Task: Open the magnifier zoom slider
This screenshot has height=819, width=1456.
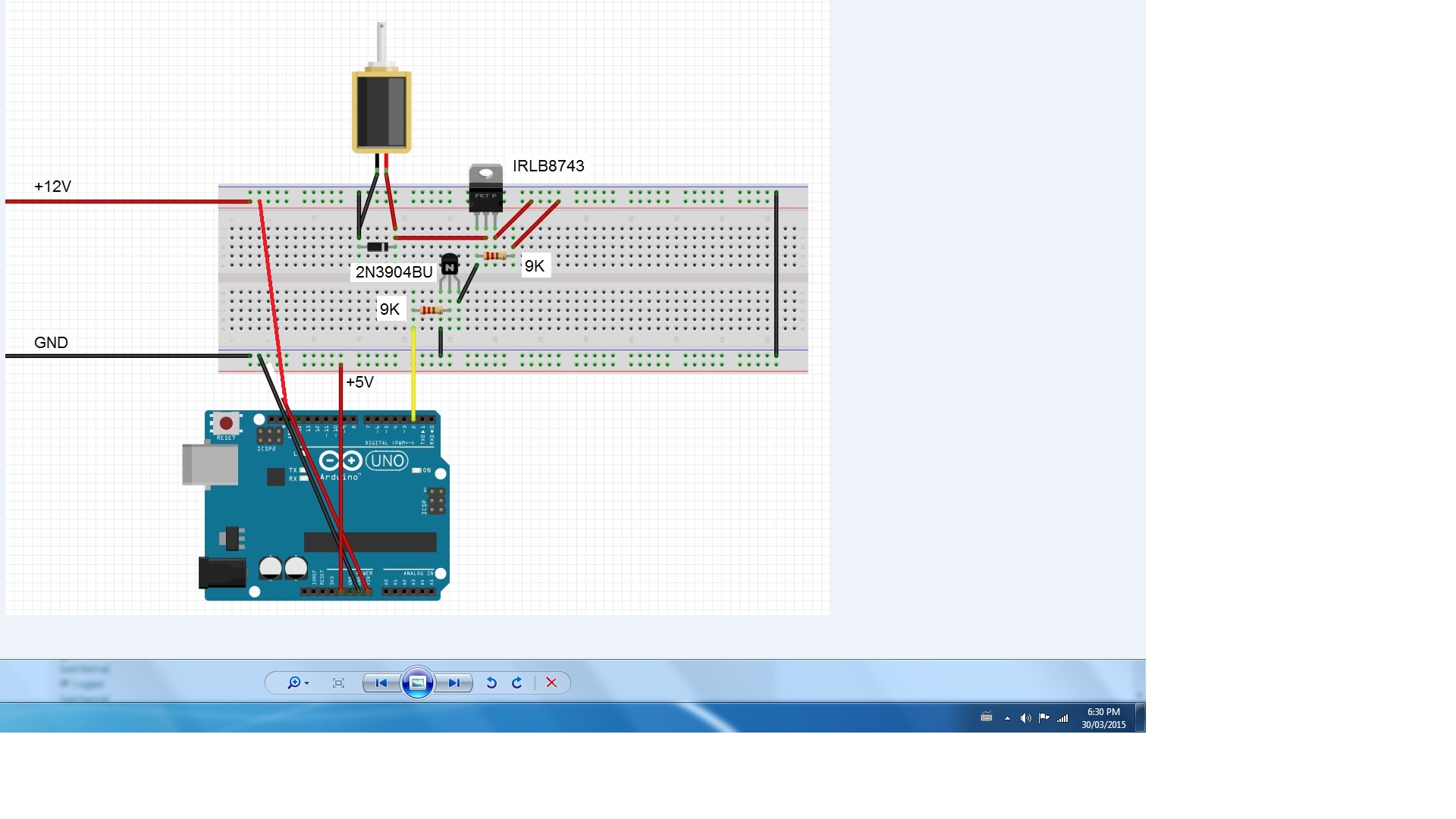Action: click(x=294, y=682)
